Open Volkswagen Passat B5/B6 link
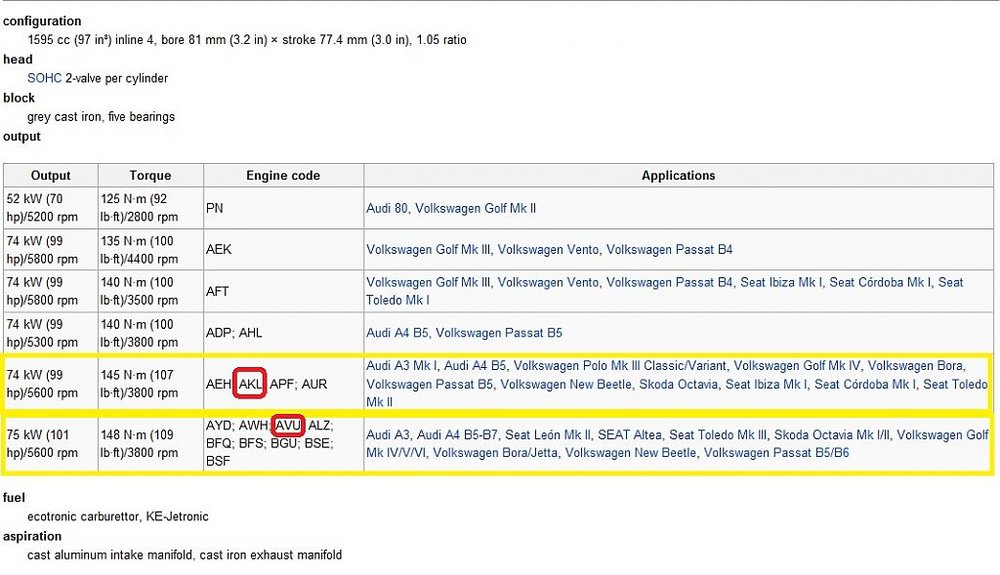The image size is (1000, 575). (776, 453)
